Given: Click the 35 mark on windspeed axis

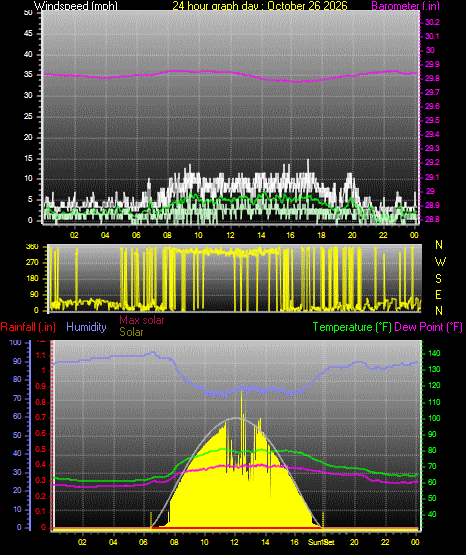Looking at the screenshot, I should [28, 75].
